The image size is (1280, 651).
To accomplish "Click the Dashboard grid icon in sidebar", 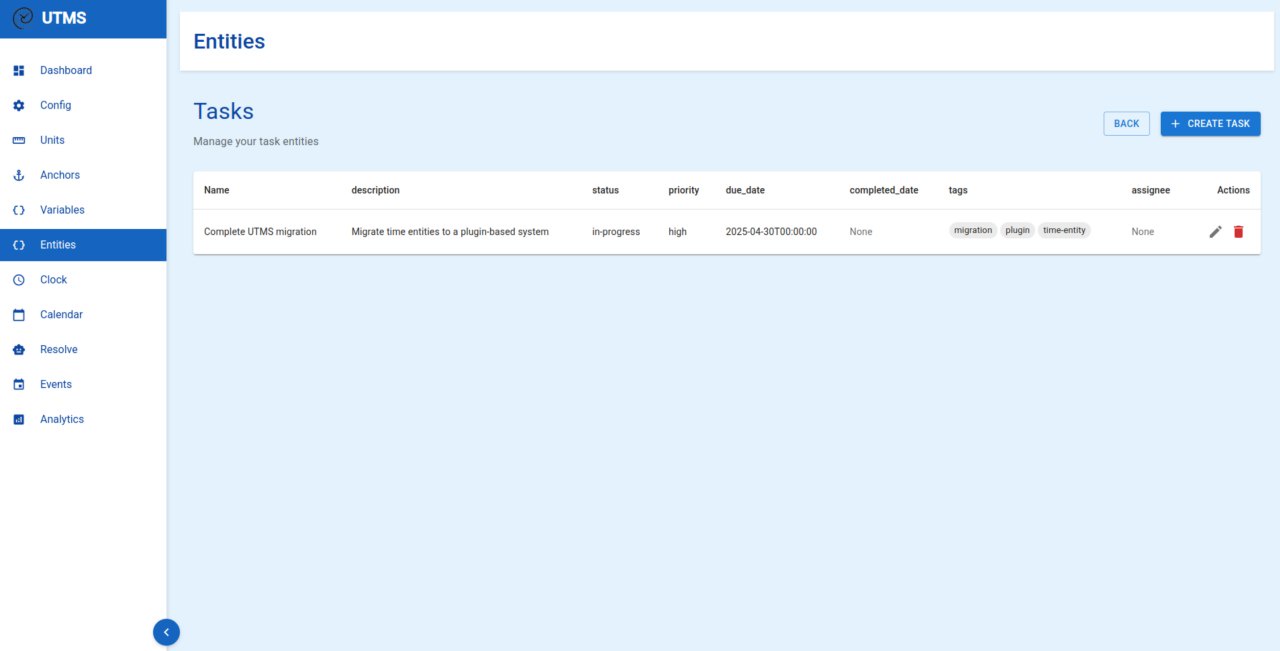I will point(18,71).
